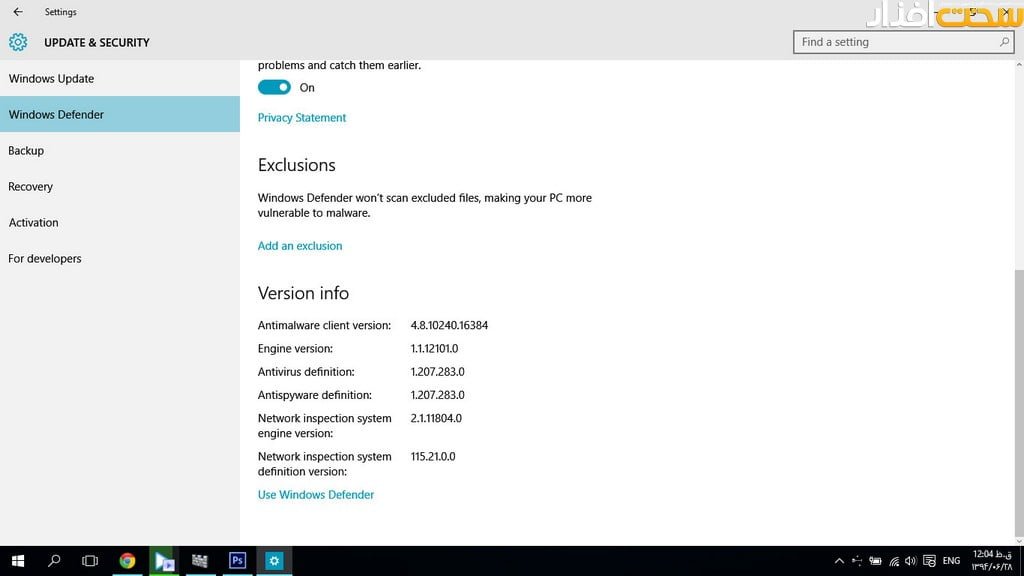Select Windows Update in the sidebar
The width and height of the screenshot is (1024, 576).
tap(51, 79)
